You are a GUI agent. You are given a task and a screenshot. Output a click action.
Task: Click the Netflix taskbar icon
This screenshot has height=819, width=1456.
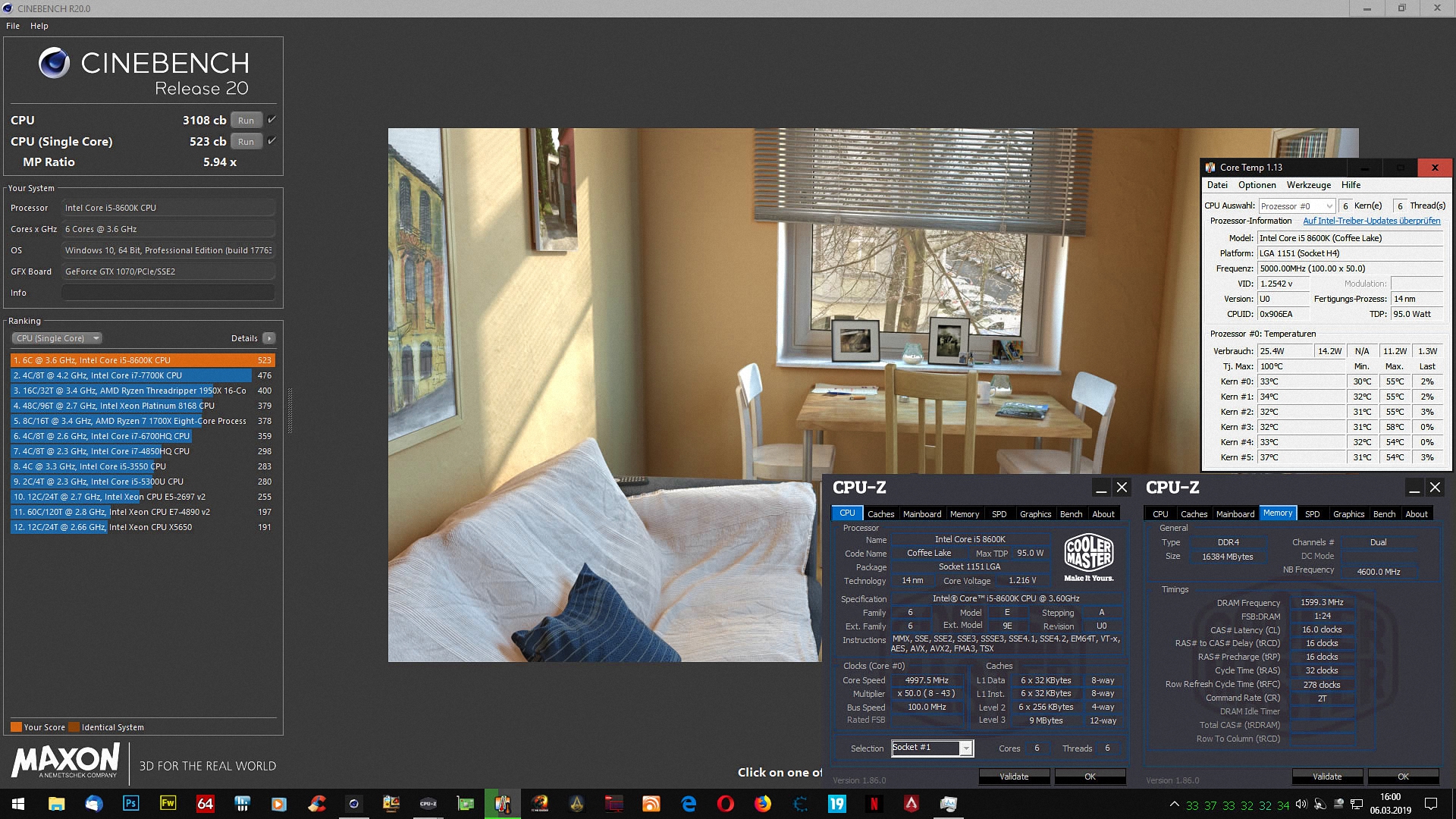(x=874, y=804)
